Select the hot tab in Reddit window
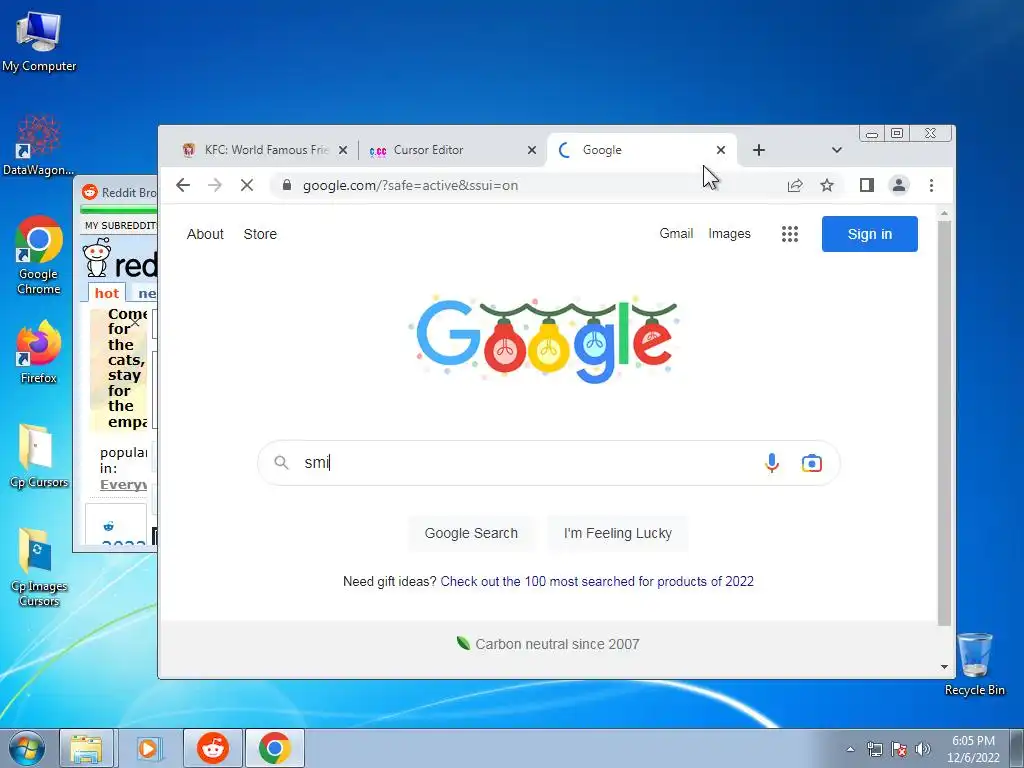This screenshot has height=768, width=1024. 106,293
